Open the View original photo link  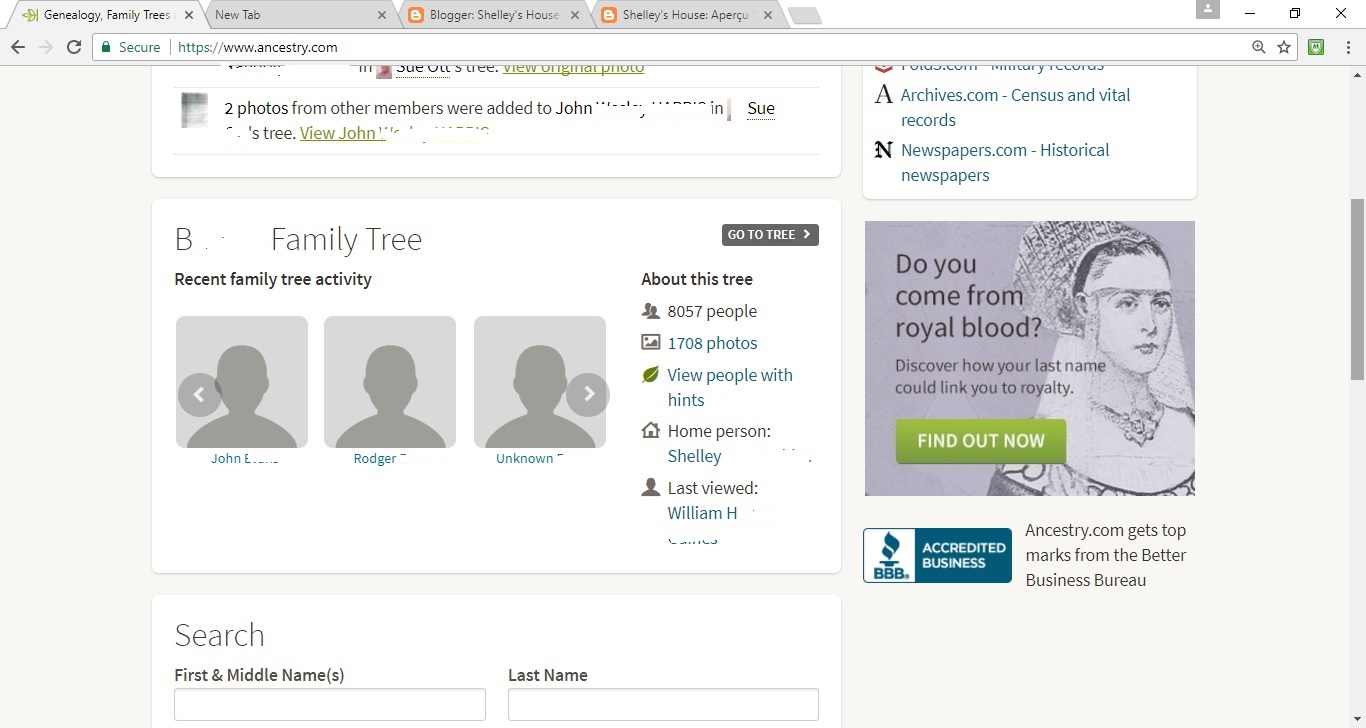click(x=573, y=66)
